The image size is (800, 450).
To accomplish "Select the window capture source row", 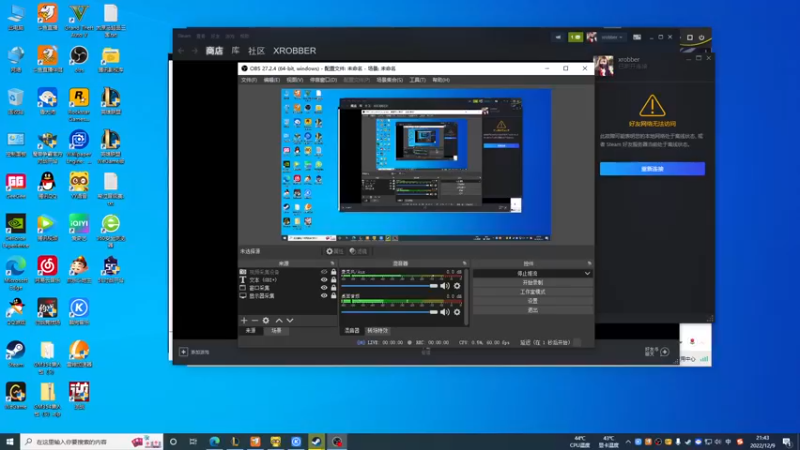I will click(288, 288).
